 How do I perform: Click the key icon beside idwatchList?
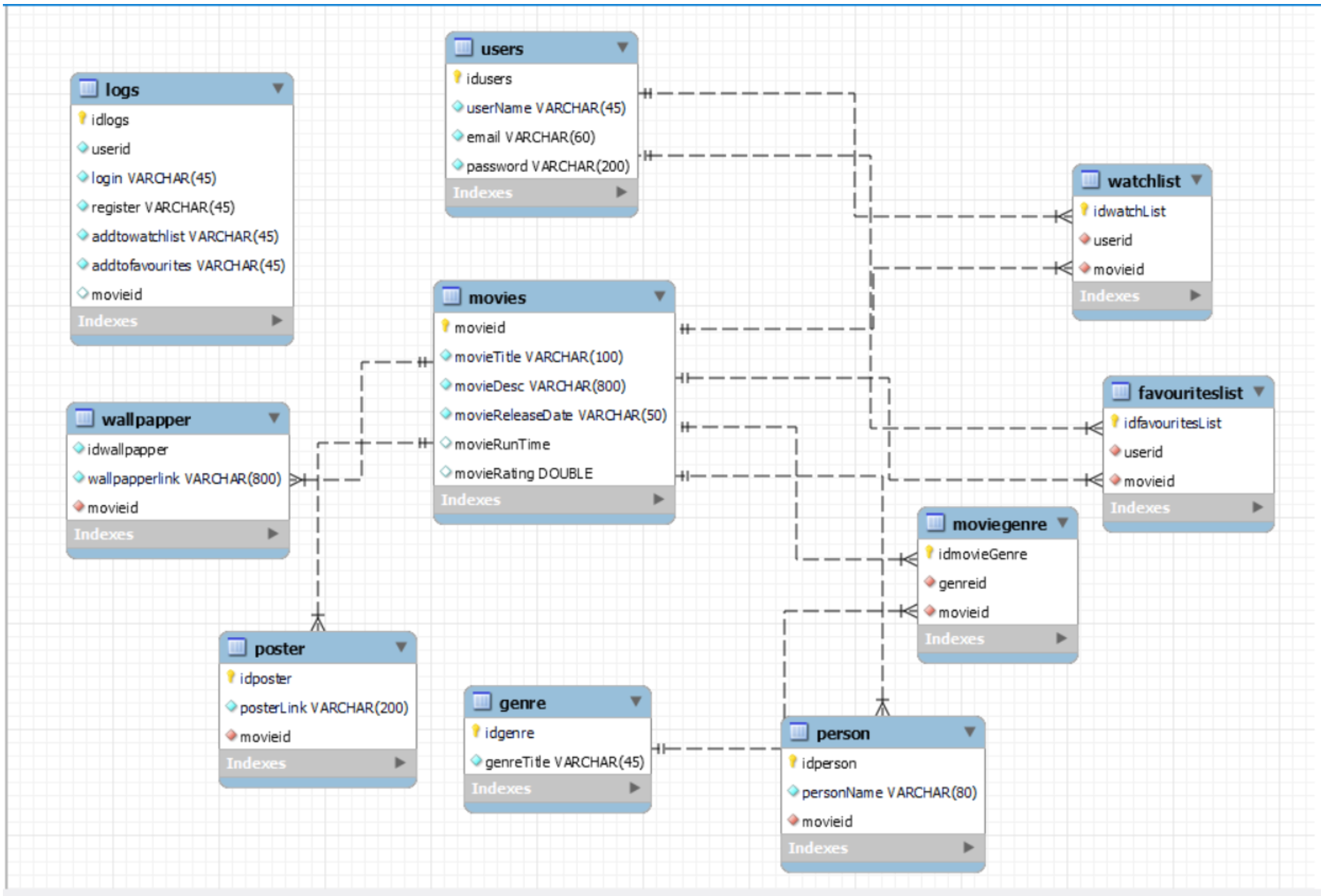point(1084,209)
